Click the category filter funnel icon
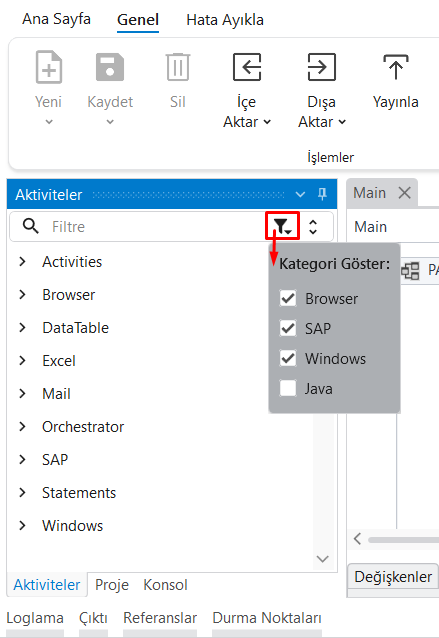This screenshot has height=638, width=439. point(282,226)
